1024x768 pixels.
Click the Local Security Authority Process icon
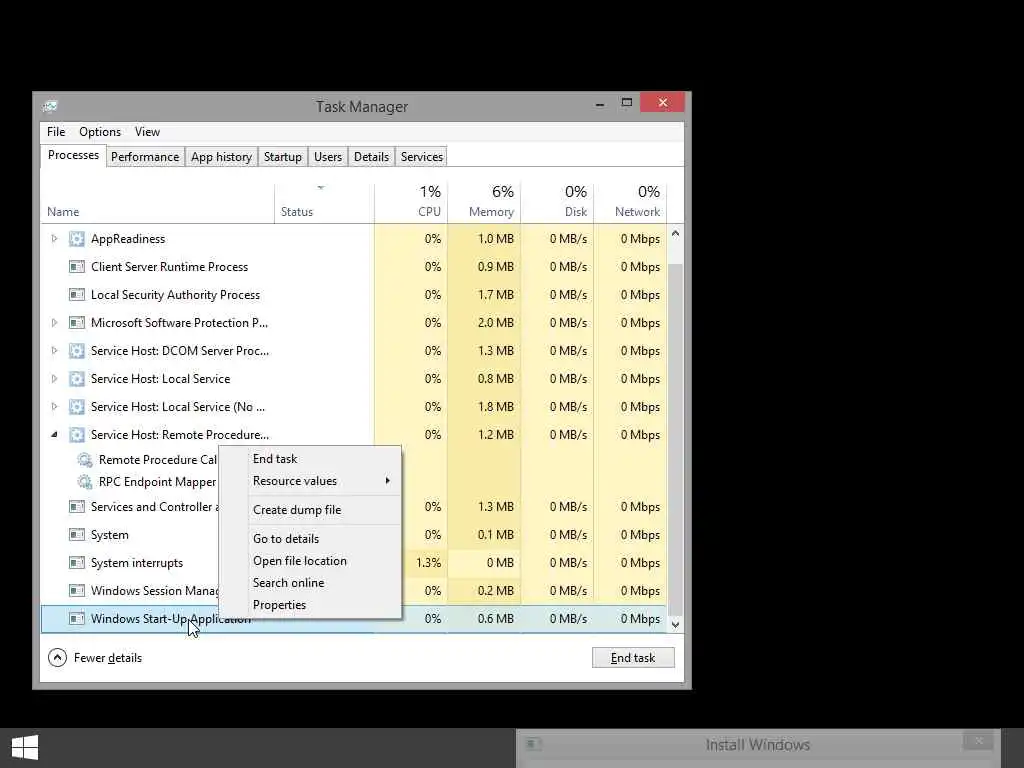pyautogui.click(x=76, y=295)
